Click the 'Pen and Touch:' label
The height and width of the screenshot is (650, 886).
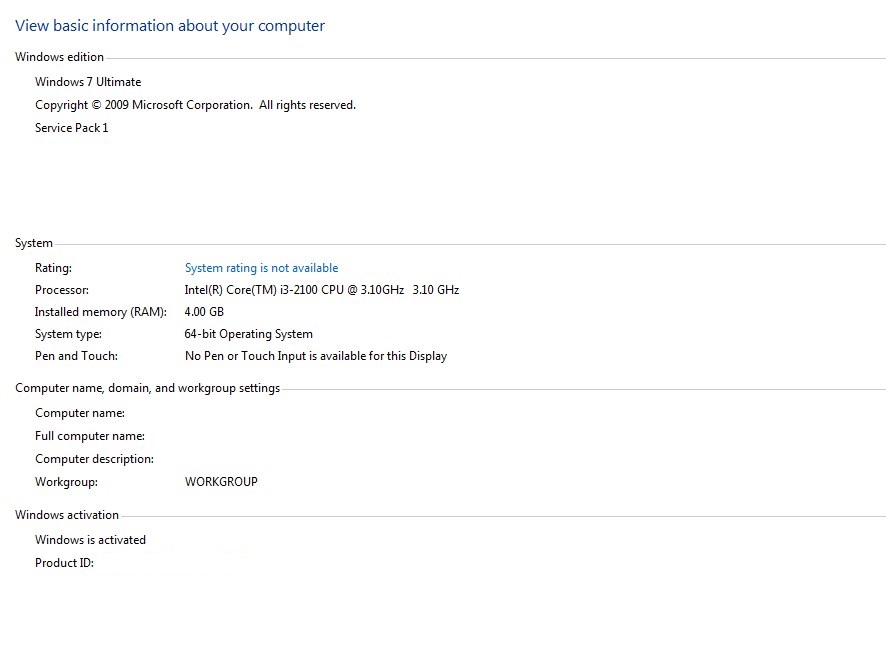pyautogui.click(x=76, y=356)
